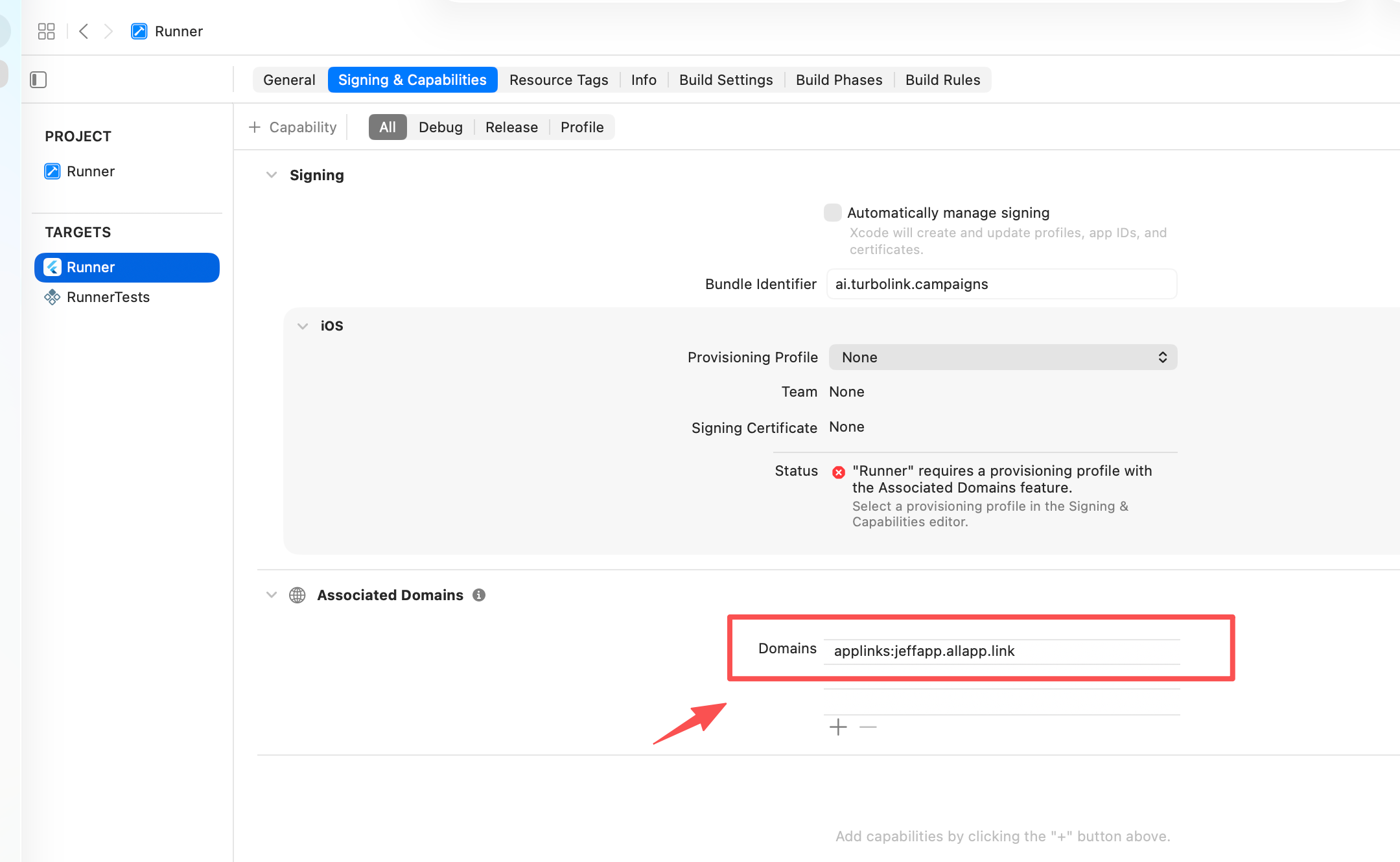Collapse the Associated Domains section
1400x862 pixels.
pos(272,595)
